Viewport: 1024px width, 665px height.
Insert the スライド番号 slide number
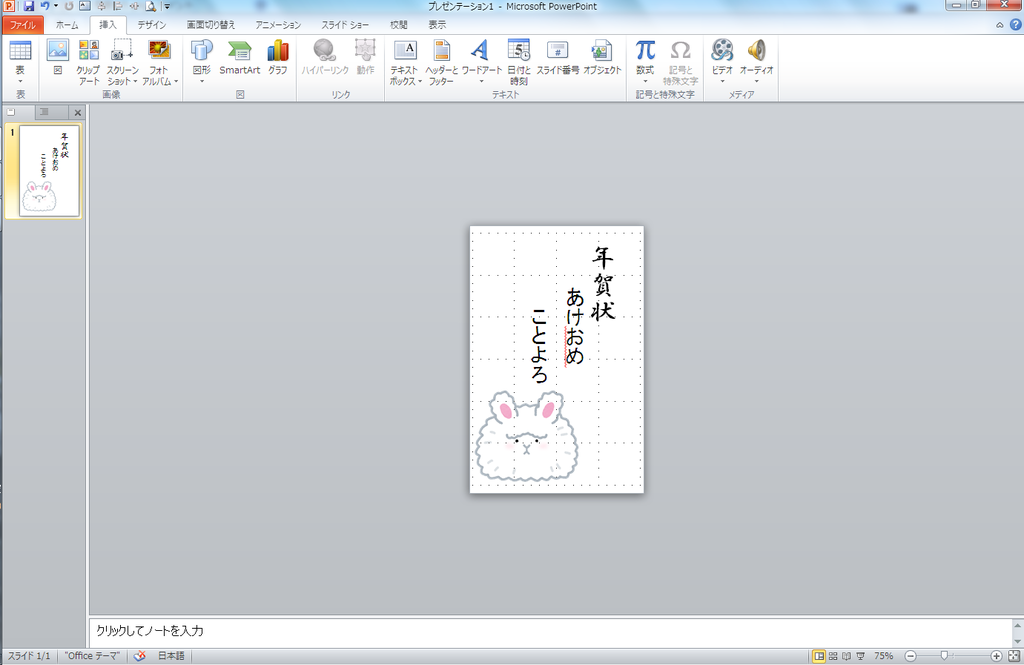[x=558, y=57]
